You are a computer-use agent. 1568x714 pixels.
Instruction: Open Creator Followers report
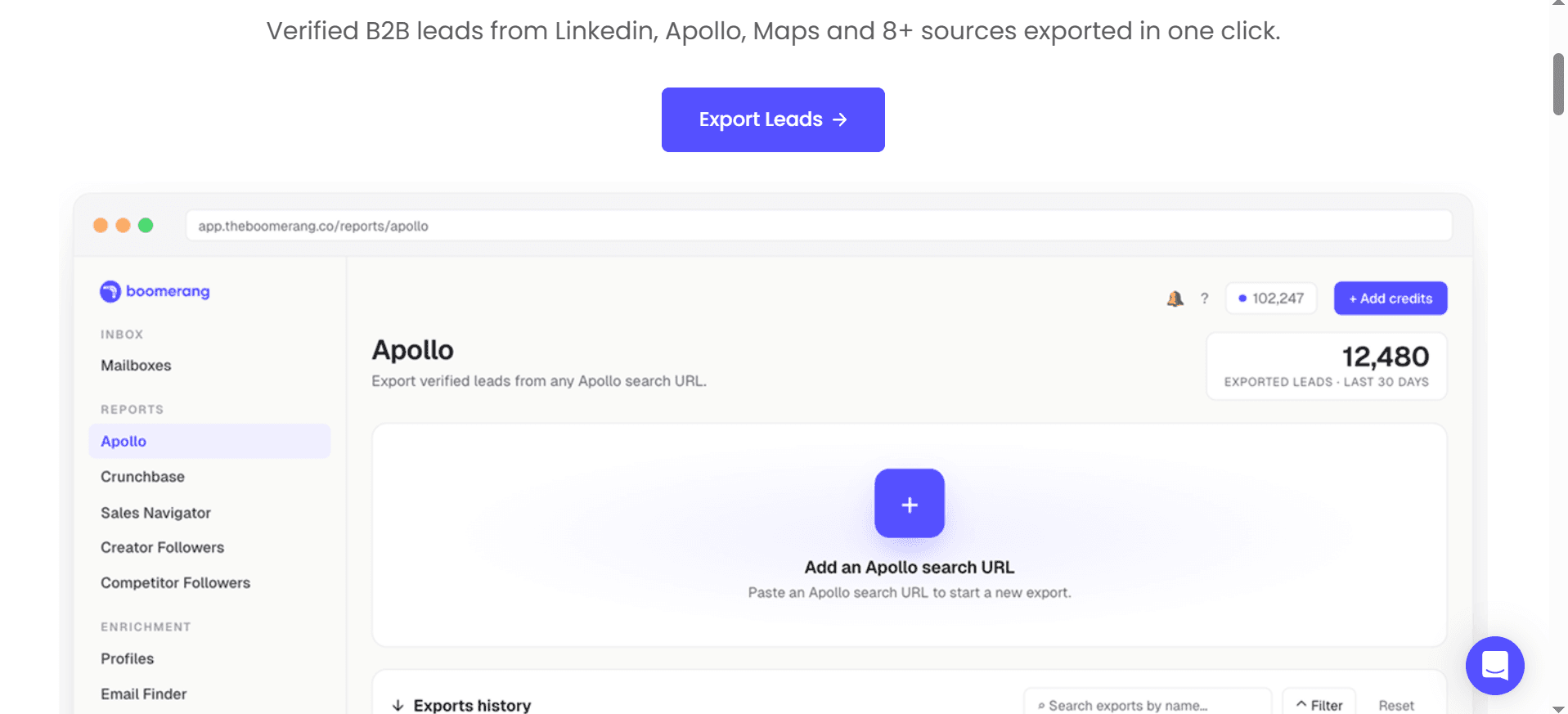tap(162, 547)
